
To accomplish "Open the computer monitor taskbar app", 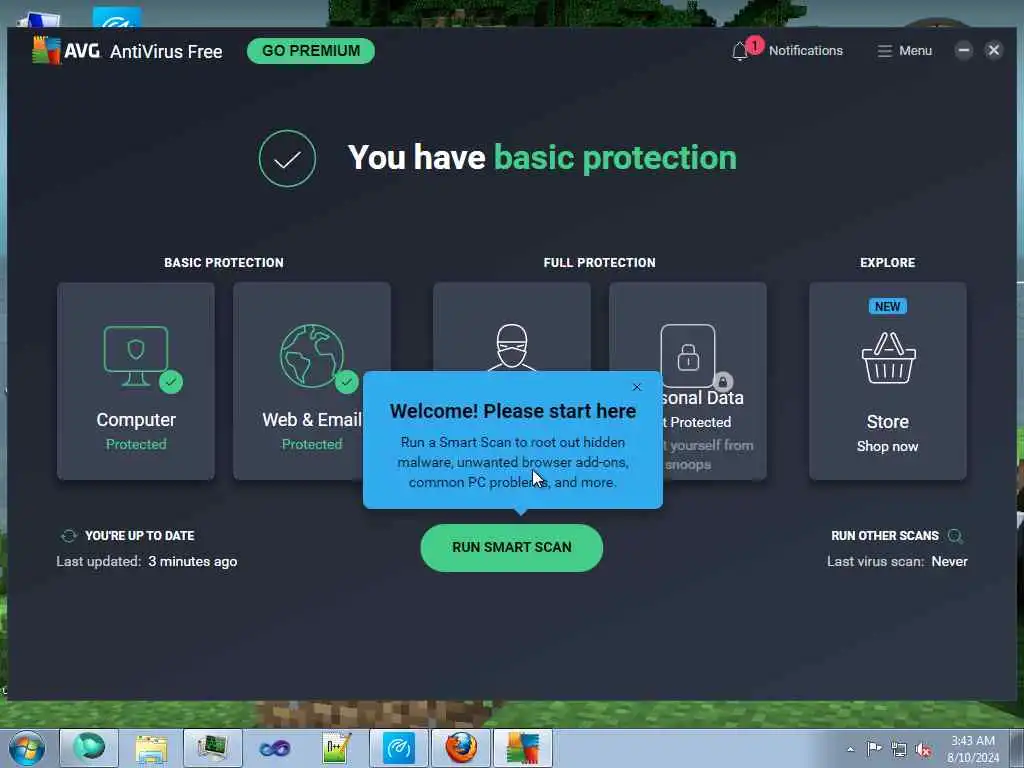I will click(213, 748).
